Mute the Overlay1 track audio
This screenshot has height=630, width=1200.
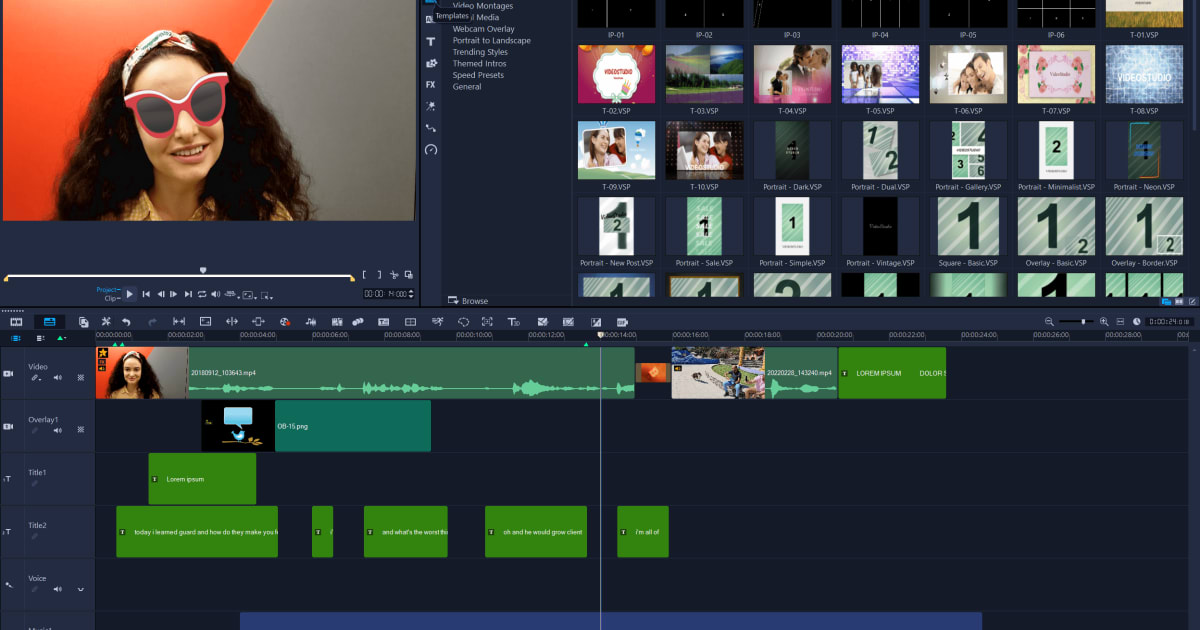(x=57, y=430)
